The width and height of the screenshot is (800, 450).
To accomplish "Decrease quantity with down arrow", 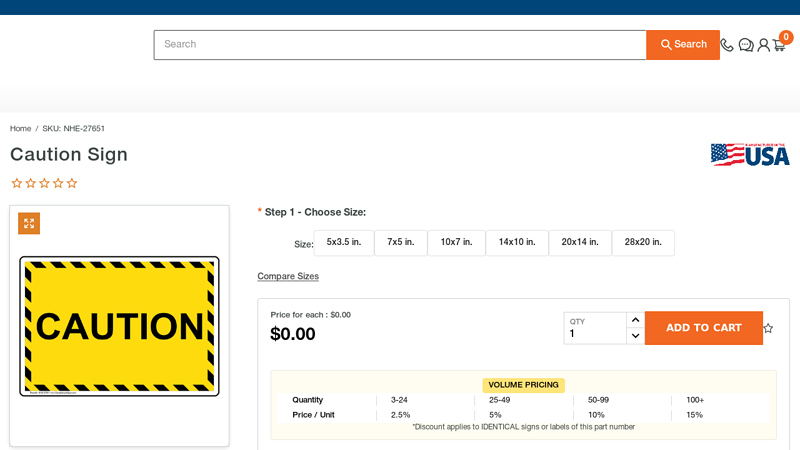I will point(635,336).
